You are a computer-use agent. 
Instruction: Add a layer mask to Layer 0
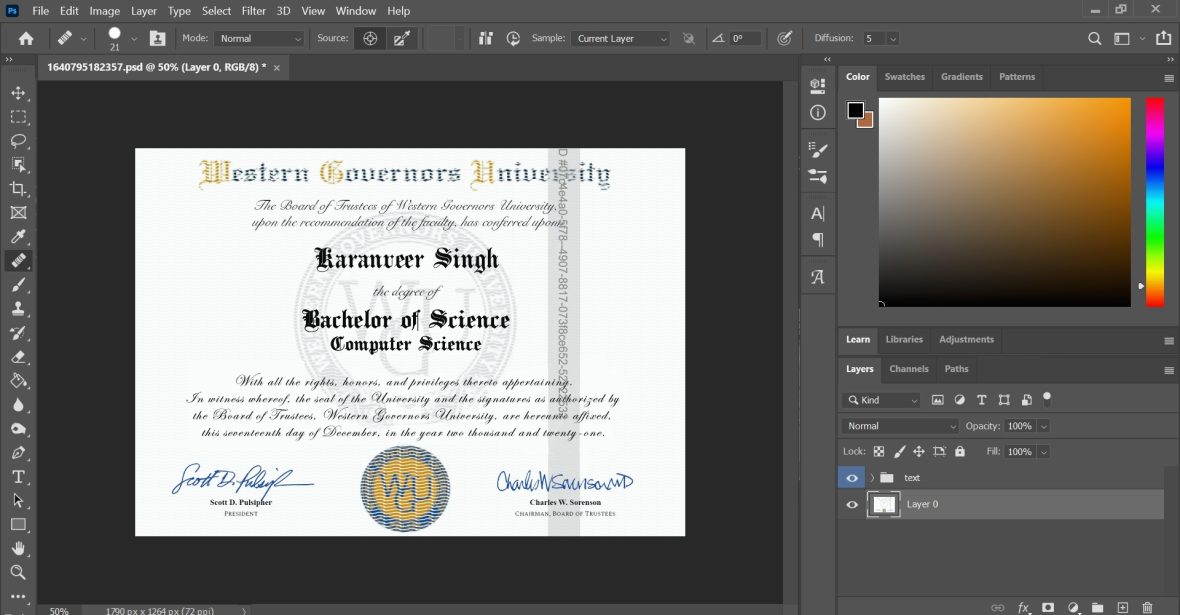pos(1049,607)
